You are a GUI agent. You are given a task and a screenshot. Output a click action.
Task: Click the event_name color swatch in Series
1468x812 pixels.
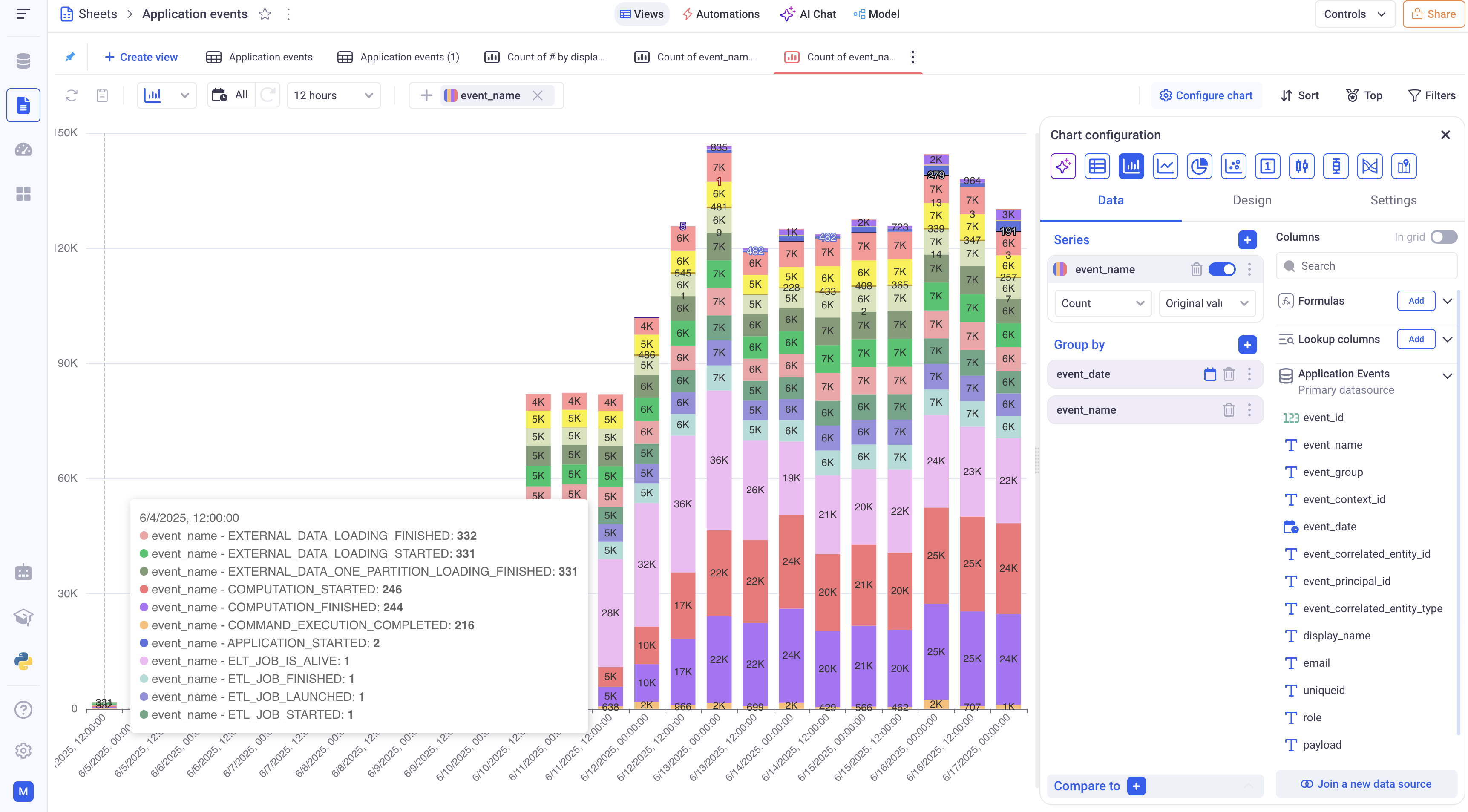pyautogui.click(x=1060, y=270)
